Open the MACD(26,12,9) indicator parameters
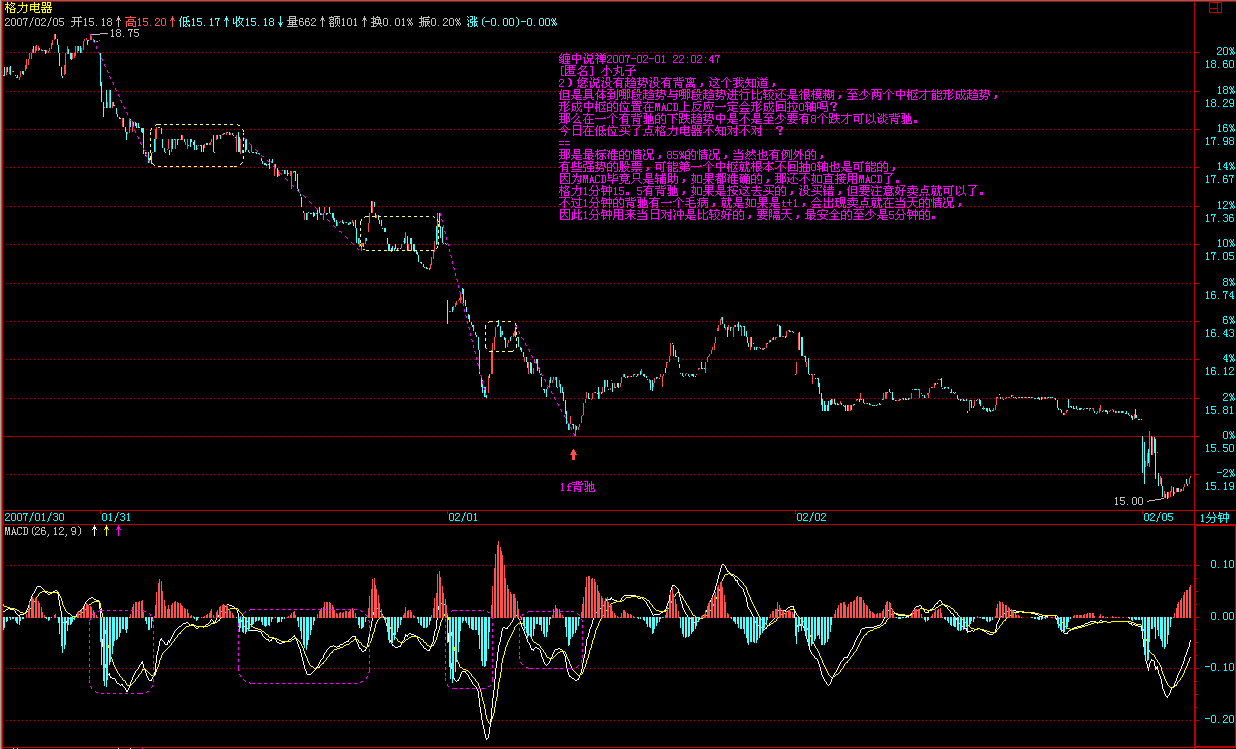Screen dimensions: 1236x749 pos(44,530)
